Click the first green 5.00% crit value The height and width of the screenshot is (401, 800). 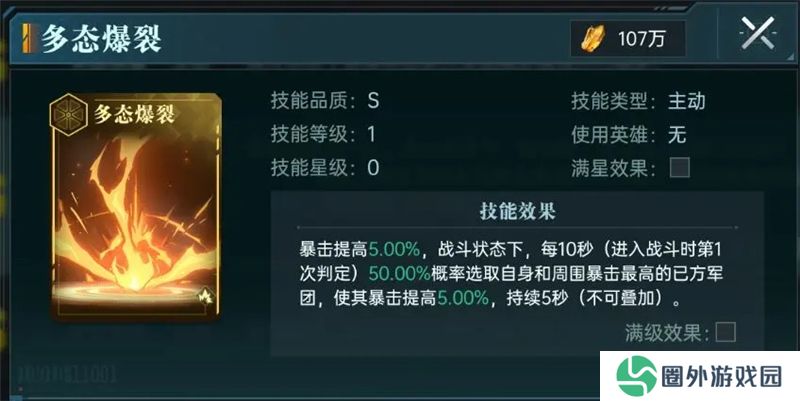point(394,249)
